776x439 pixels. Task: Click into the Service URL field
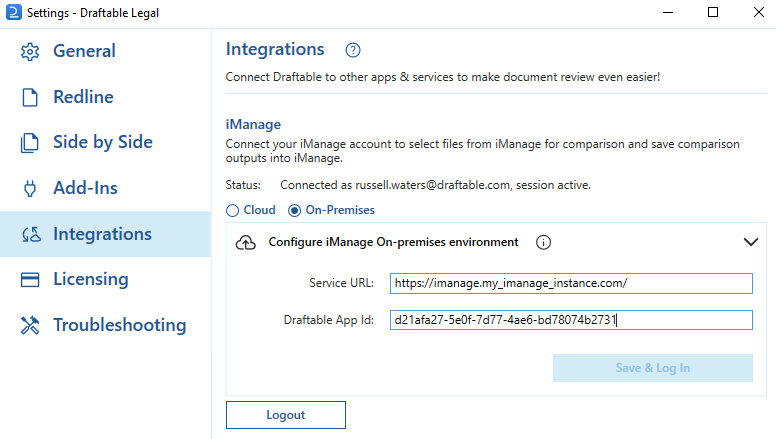click(x=571, y=283)
